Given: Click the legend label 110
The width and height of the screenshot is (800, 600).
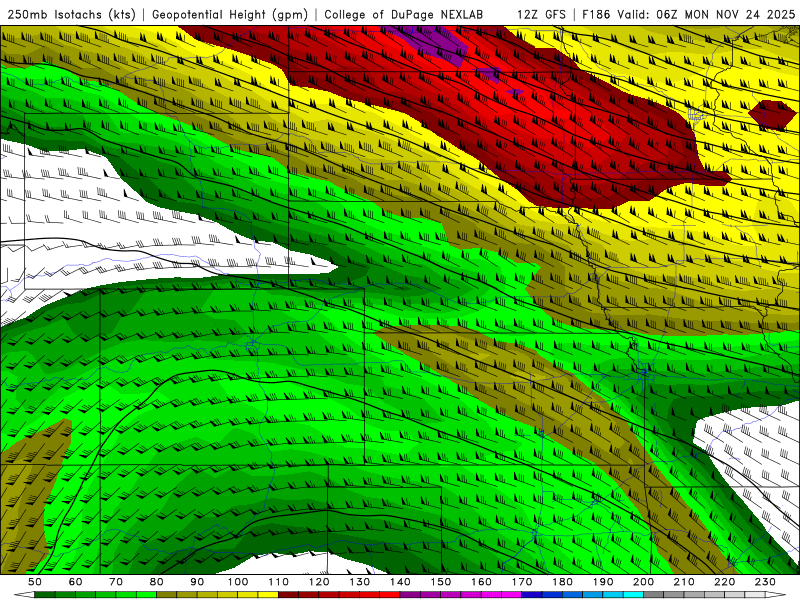Looking at the screenshot, I should (279, 582).
